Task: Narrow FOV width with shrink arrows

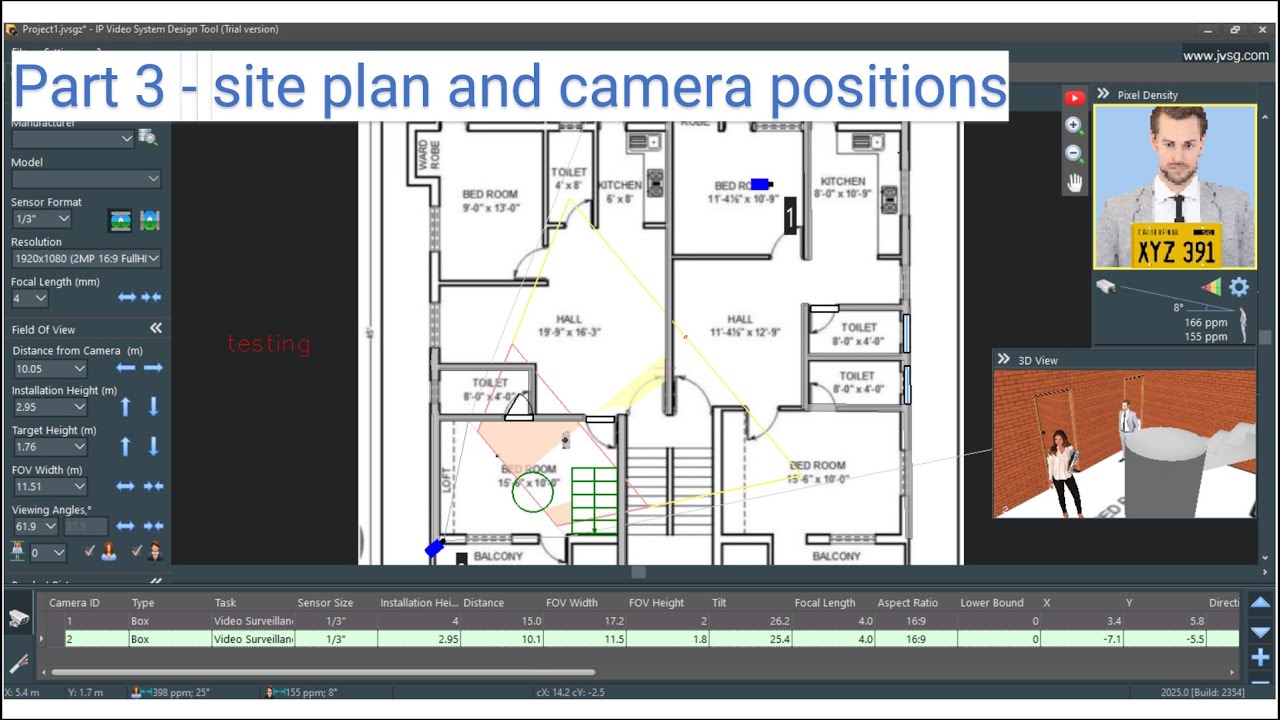Action: pyautogui.click(x=153, y=486)
